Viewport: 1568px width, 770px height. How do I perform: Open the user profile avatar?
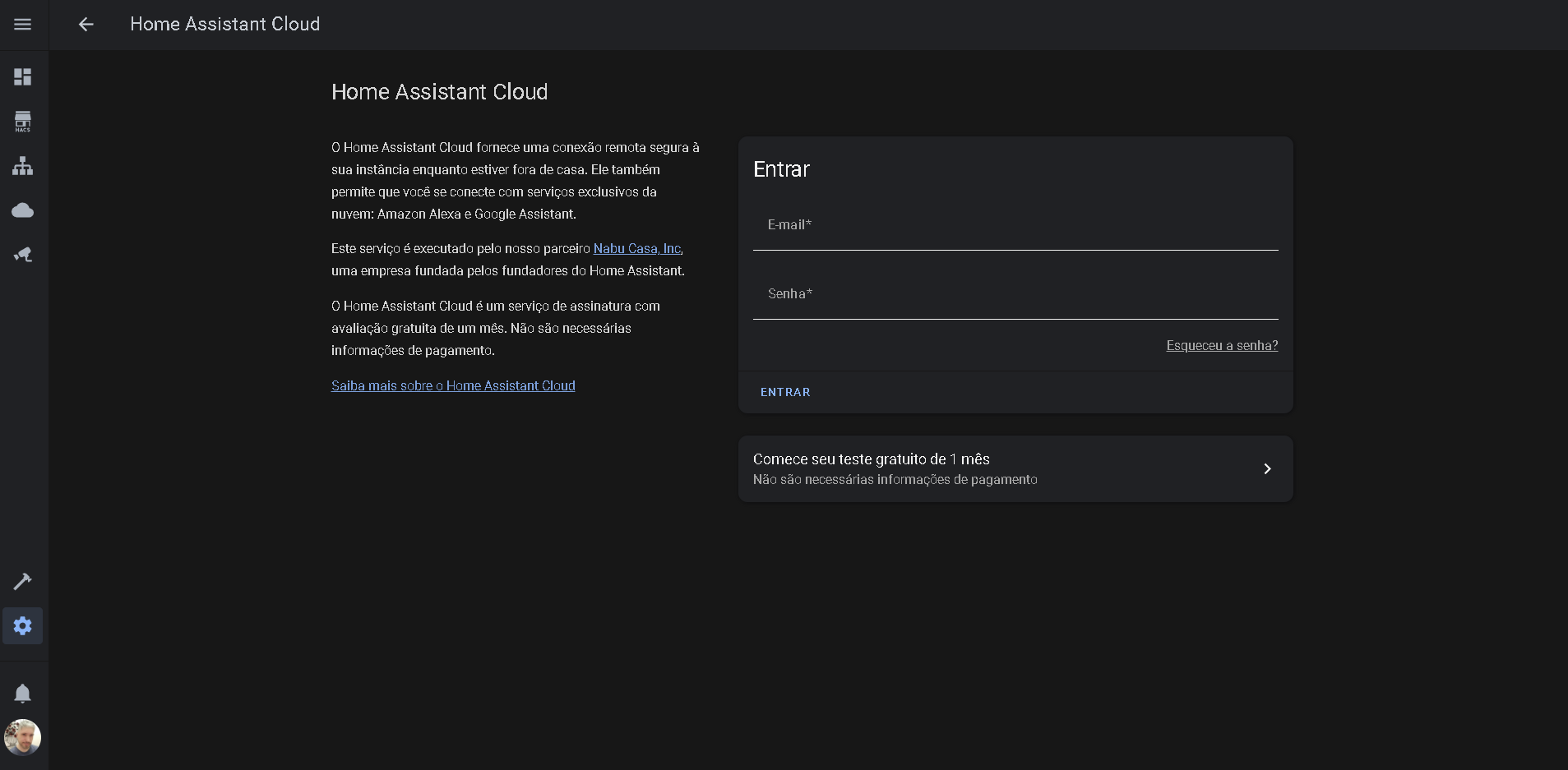tap(23, 738)
